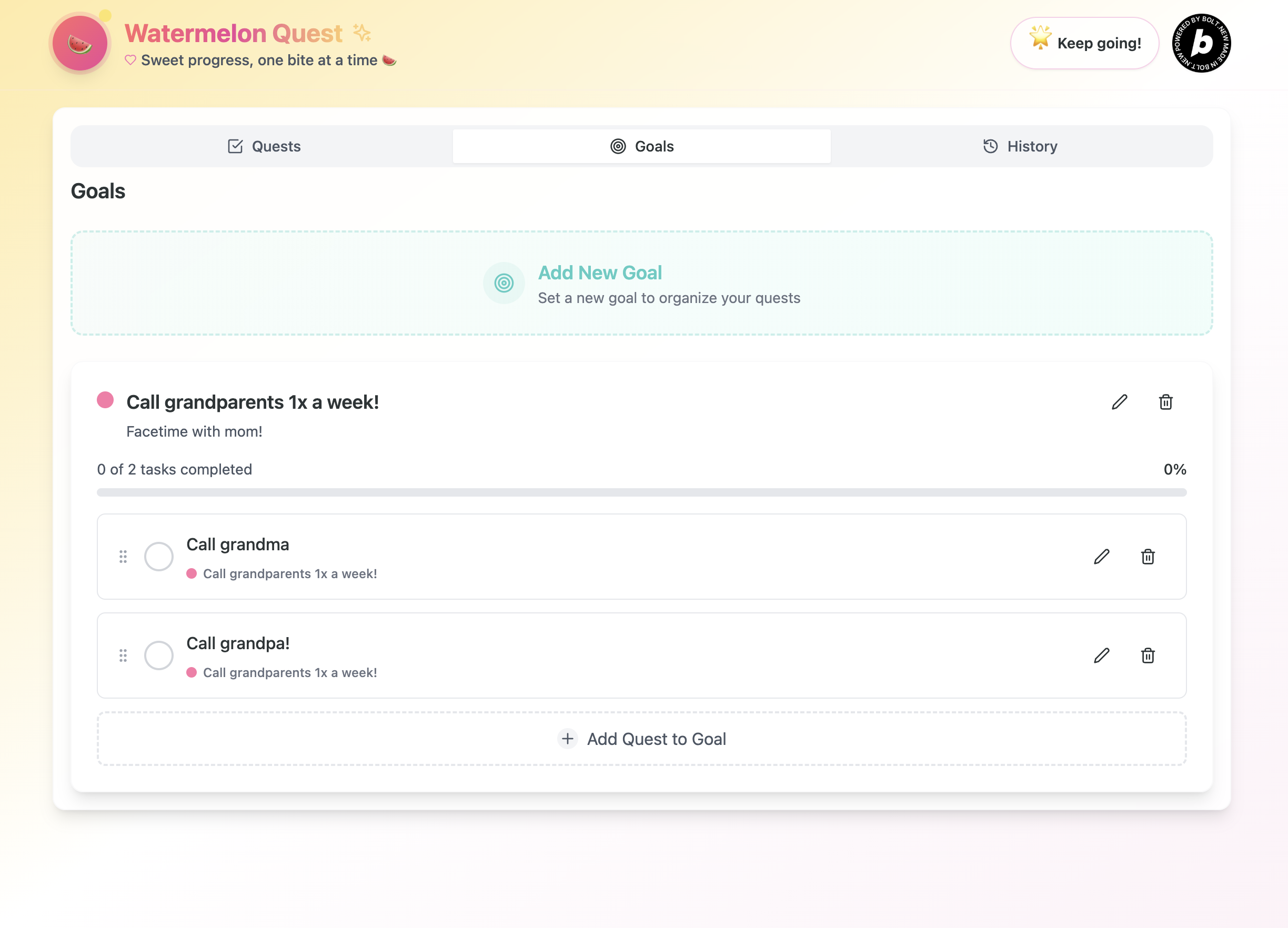Click the Bolt.new badge logo
This screenshot has width=1288, height=928.
pyautogui.click(x=1201, y=43)
